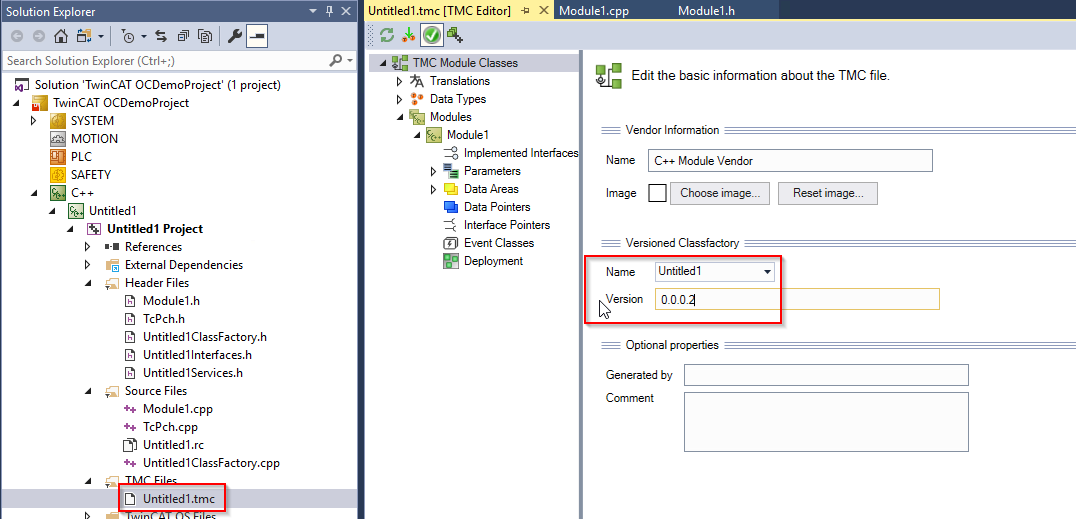Open dropdown arrow next to clock filter icon
Screen dimensions: 1076x519
(x=143, y=36)
